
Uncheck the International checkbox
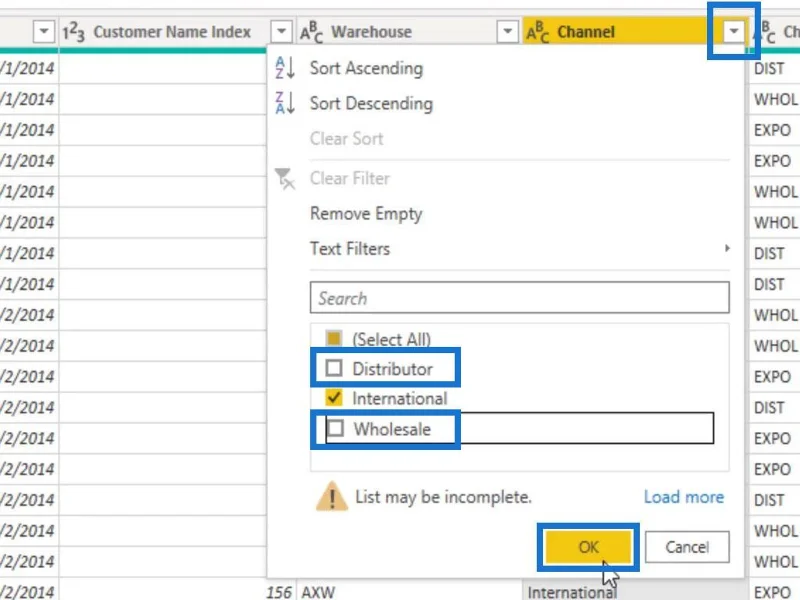(x=334, y=397)
